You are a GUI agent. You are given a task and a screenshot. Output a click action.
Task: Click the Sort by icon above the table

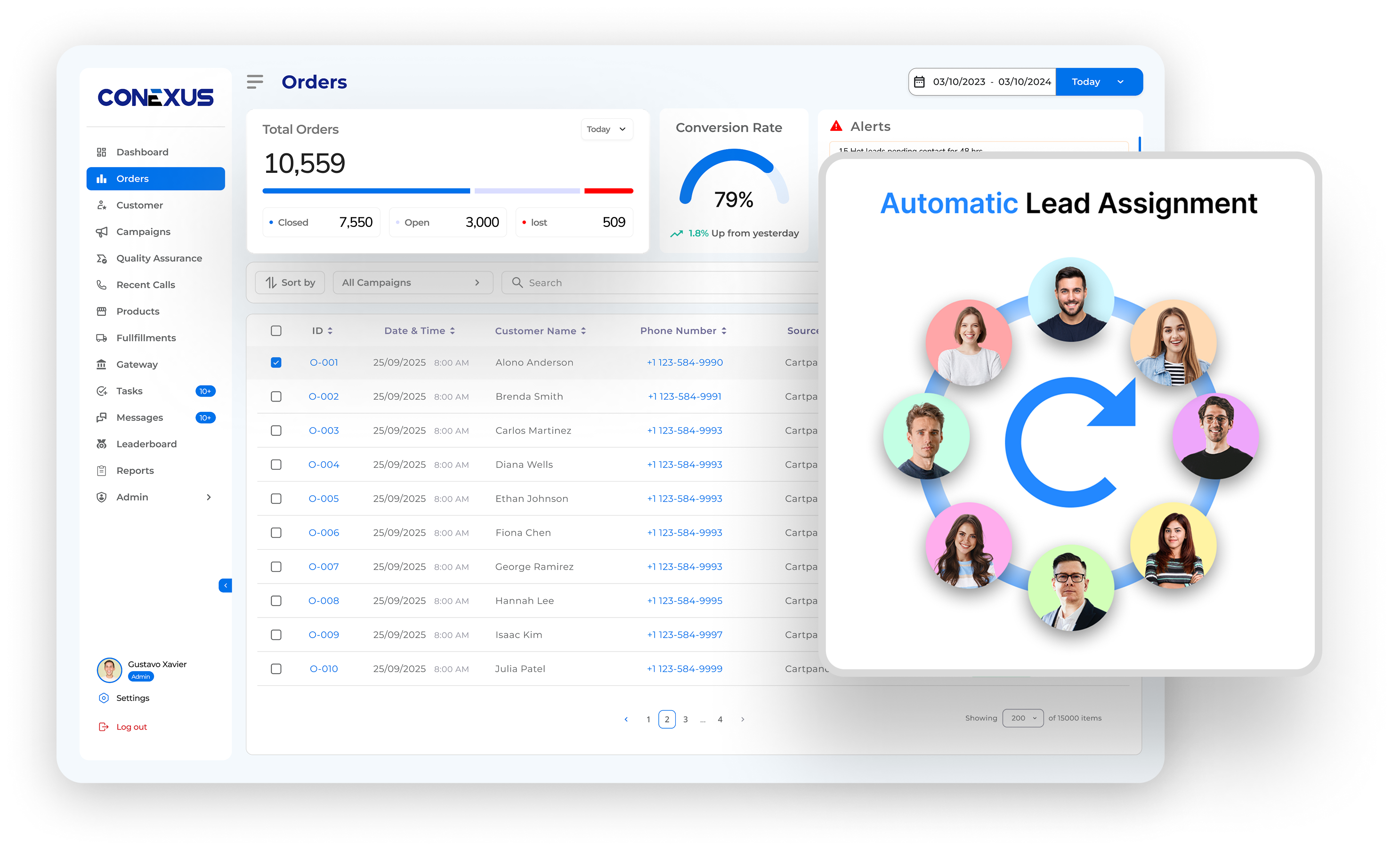(272, 282)
